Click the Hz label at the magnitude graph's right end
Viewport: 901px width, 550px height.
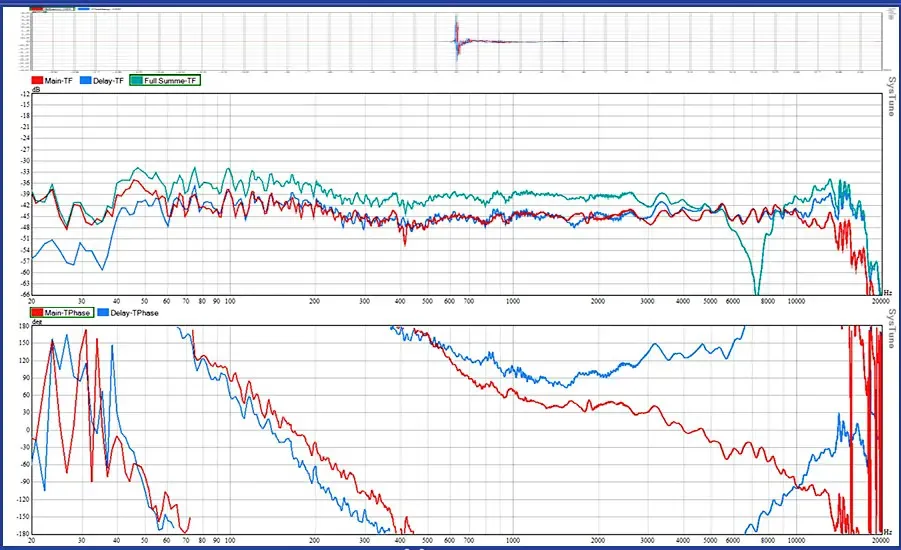pyautogui.click(x=887, y=291)
